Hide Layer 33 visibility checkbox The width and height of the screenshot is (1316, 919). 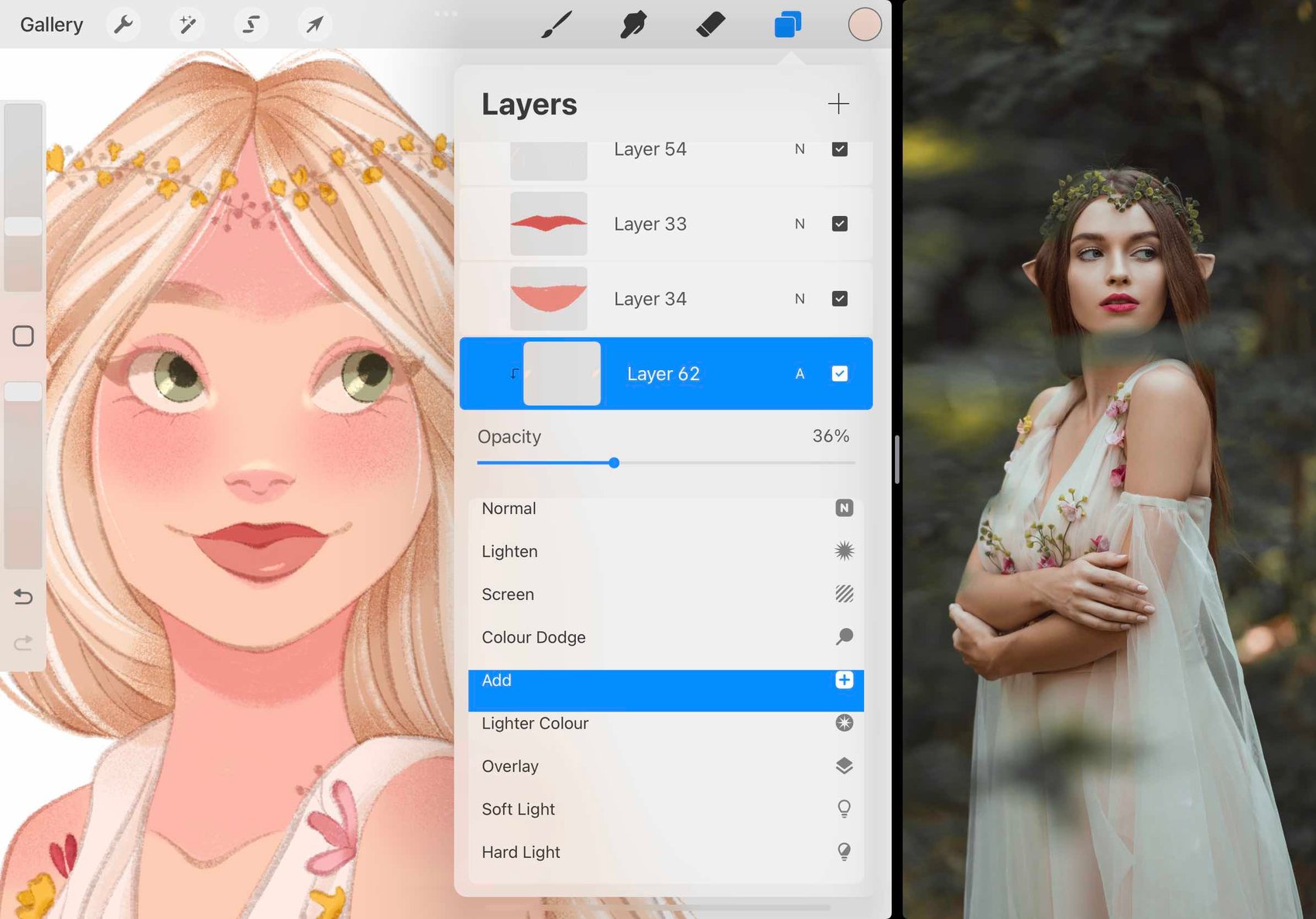click(x=839, y=224)
